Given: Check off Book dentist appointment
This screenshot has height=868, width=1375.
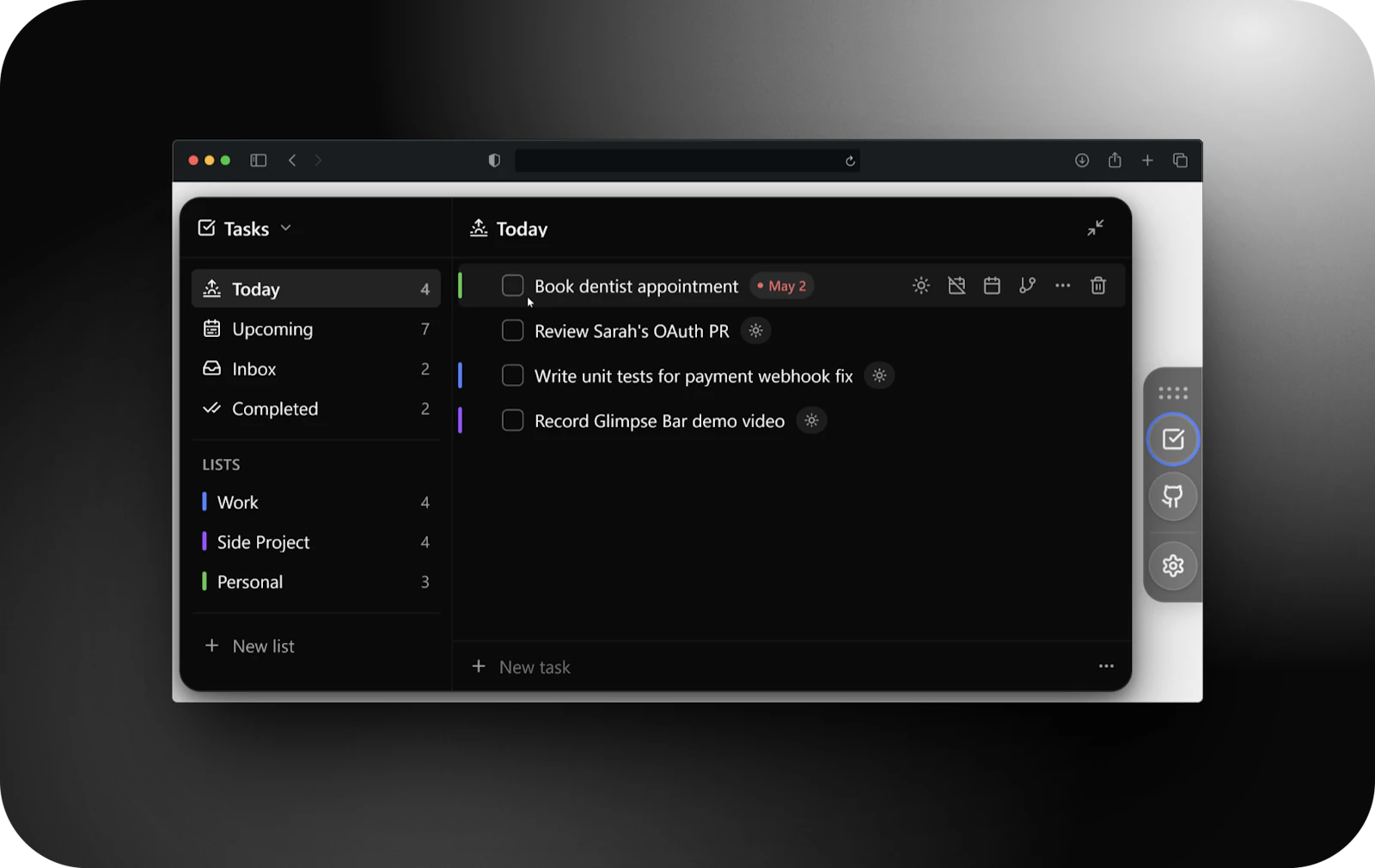Looking at the screenshot, I should [x=512, y=285].
